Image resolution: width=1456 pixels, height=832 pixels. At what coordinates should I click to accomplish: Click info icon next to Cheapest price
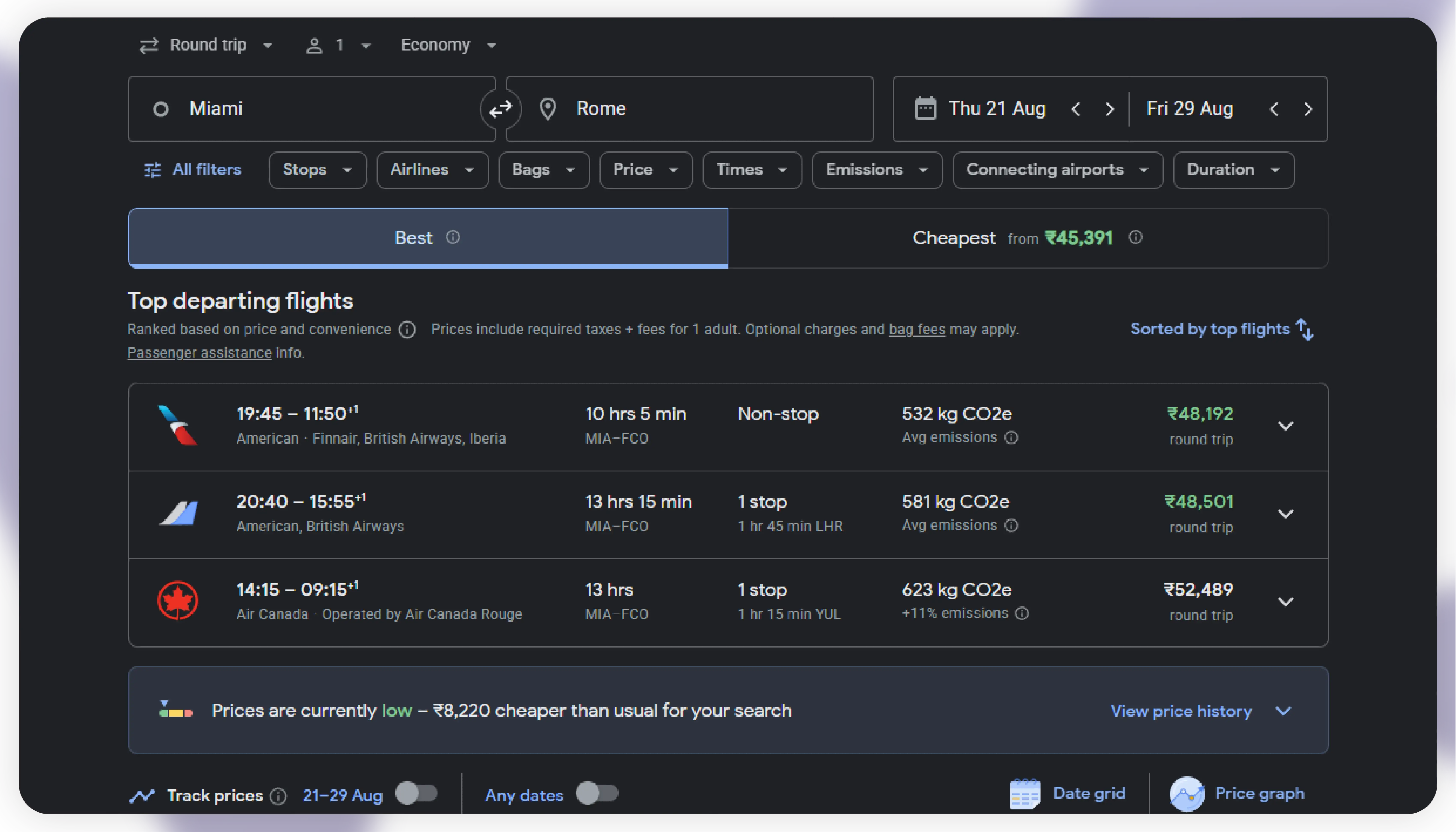coord(1135,237)
